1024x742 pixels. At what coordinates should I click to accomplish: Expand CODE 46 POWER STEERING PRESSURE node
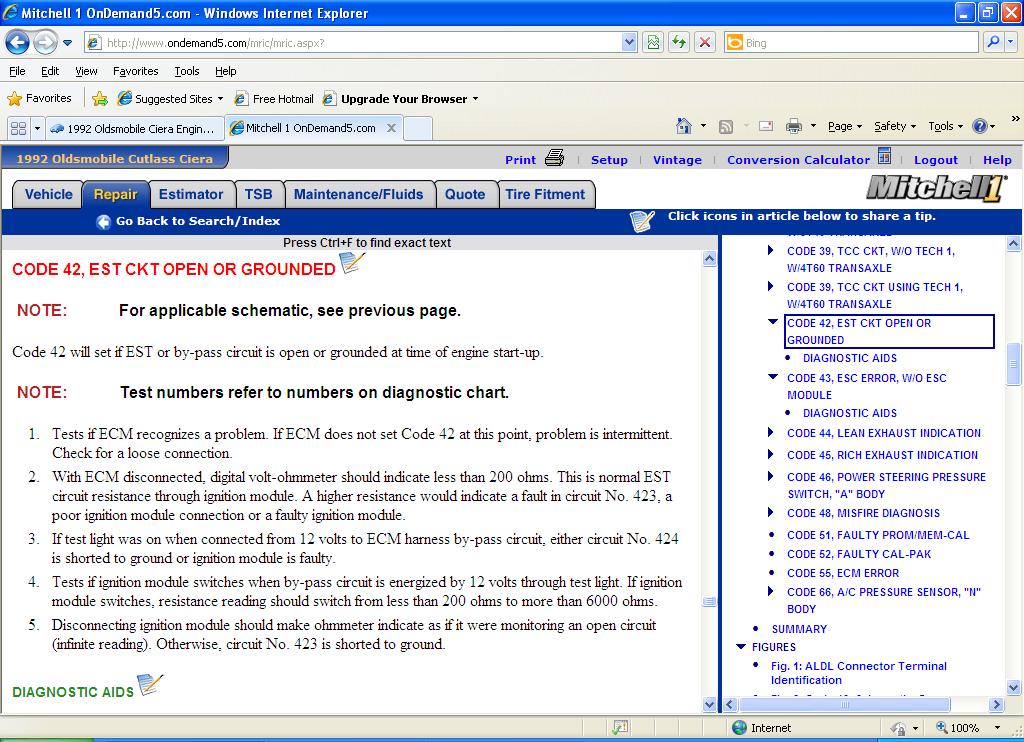pyautogui.click(x=771, y=476)
